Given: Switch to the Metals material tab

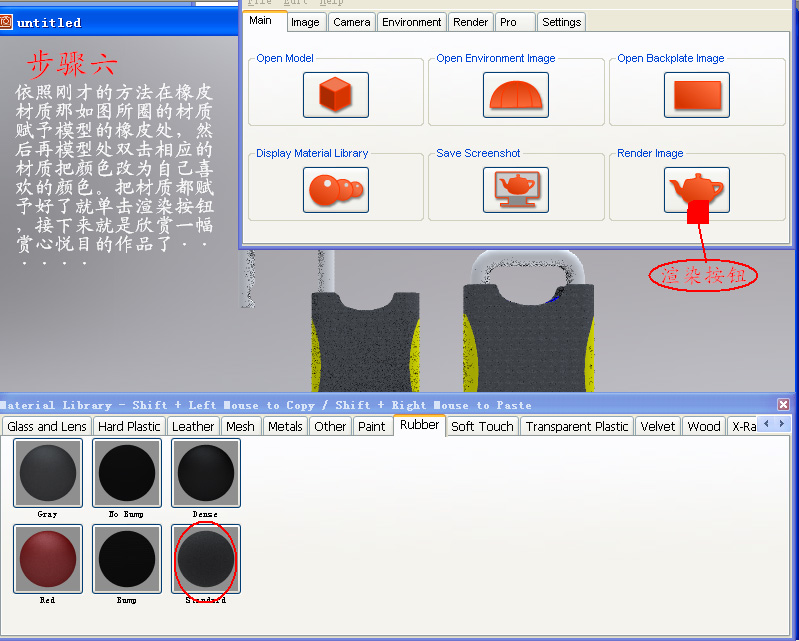Looking at the screenshot, I should 285,426.
